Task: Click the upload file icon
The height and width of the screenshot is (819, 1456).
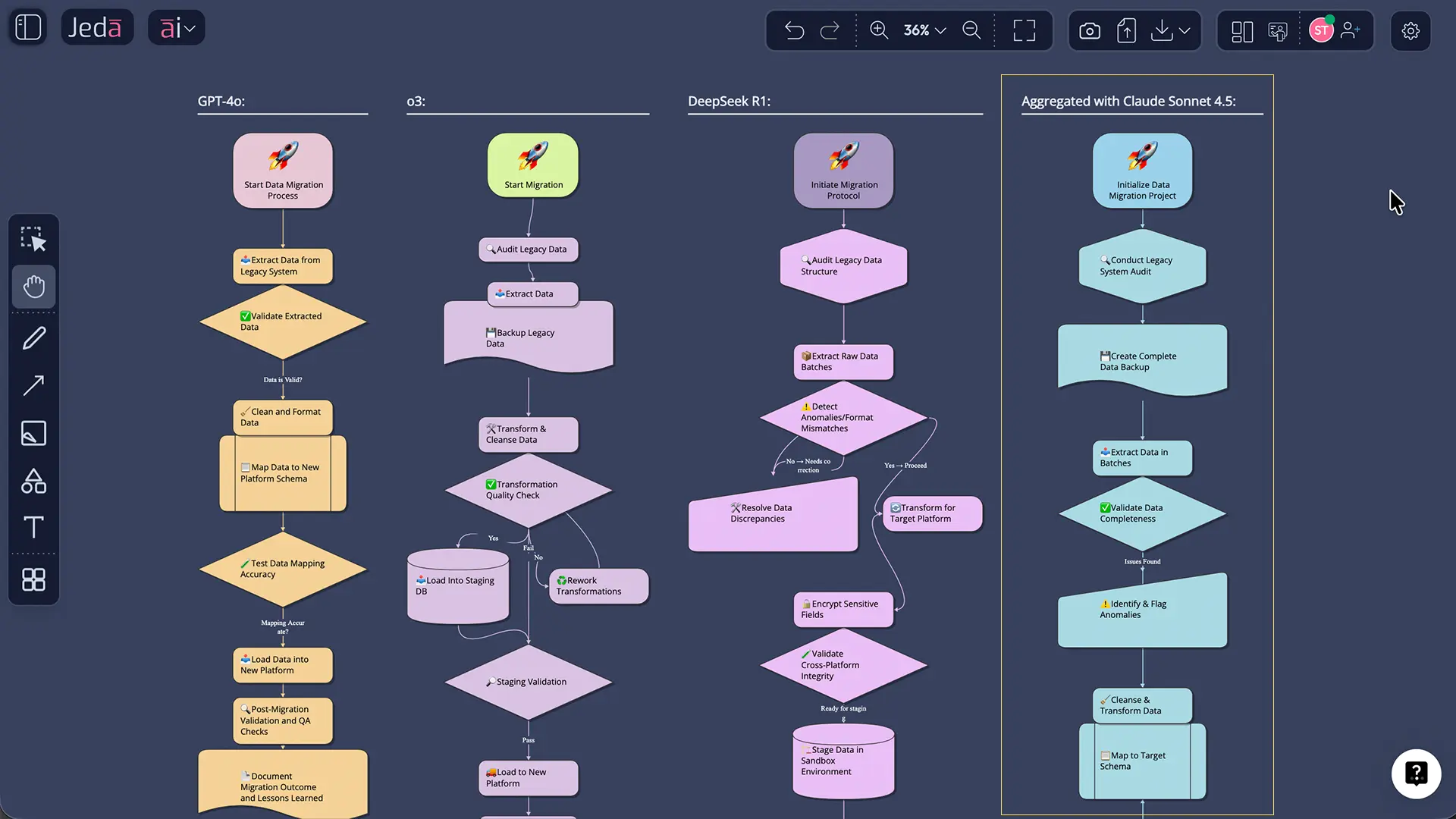Action: coord(1126,31)
